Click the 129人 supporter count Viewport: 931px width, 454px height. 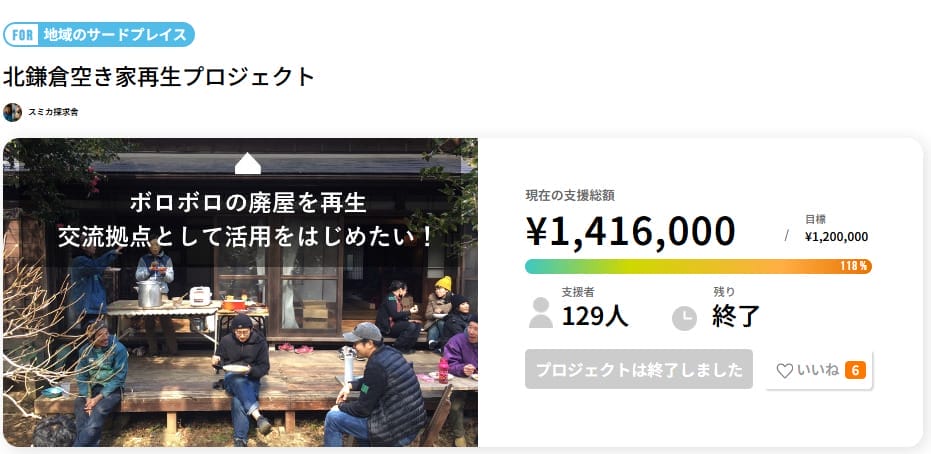(x=595, y=317)
